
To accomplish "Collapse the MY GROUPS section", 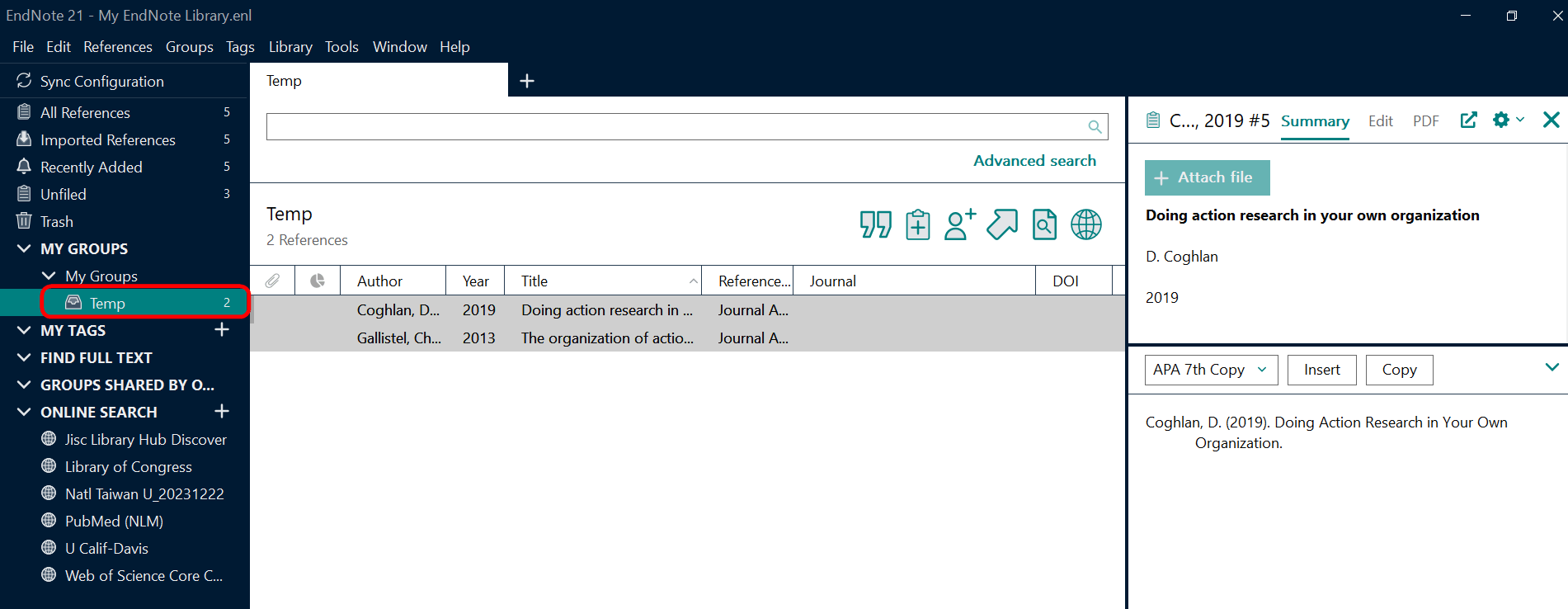I will (x=24, y=248).
